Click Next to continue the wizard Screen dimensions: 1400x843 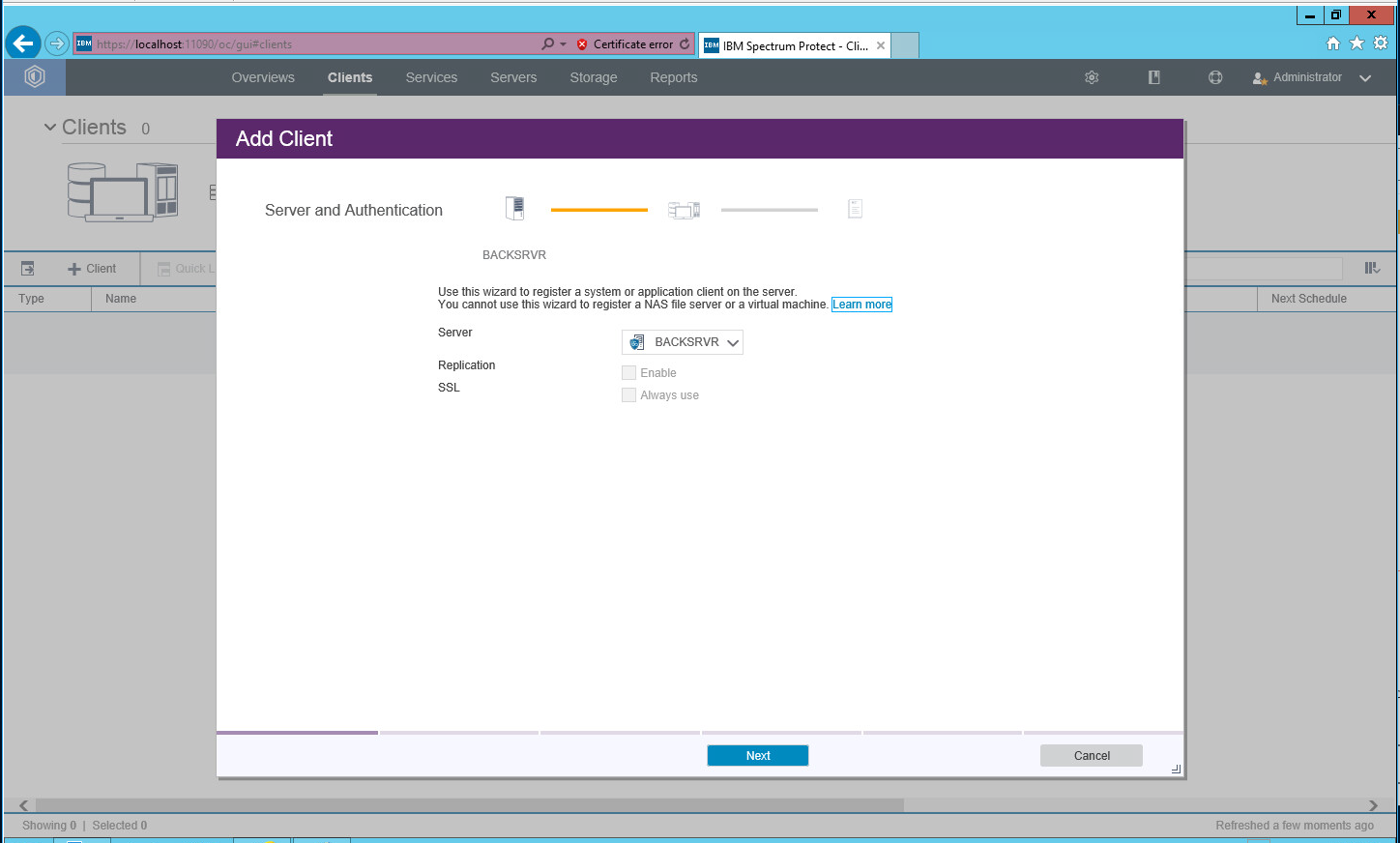757,756
